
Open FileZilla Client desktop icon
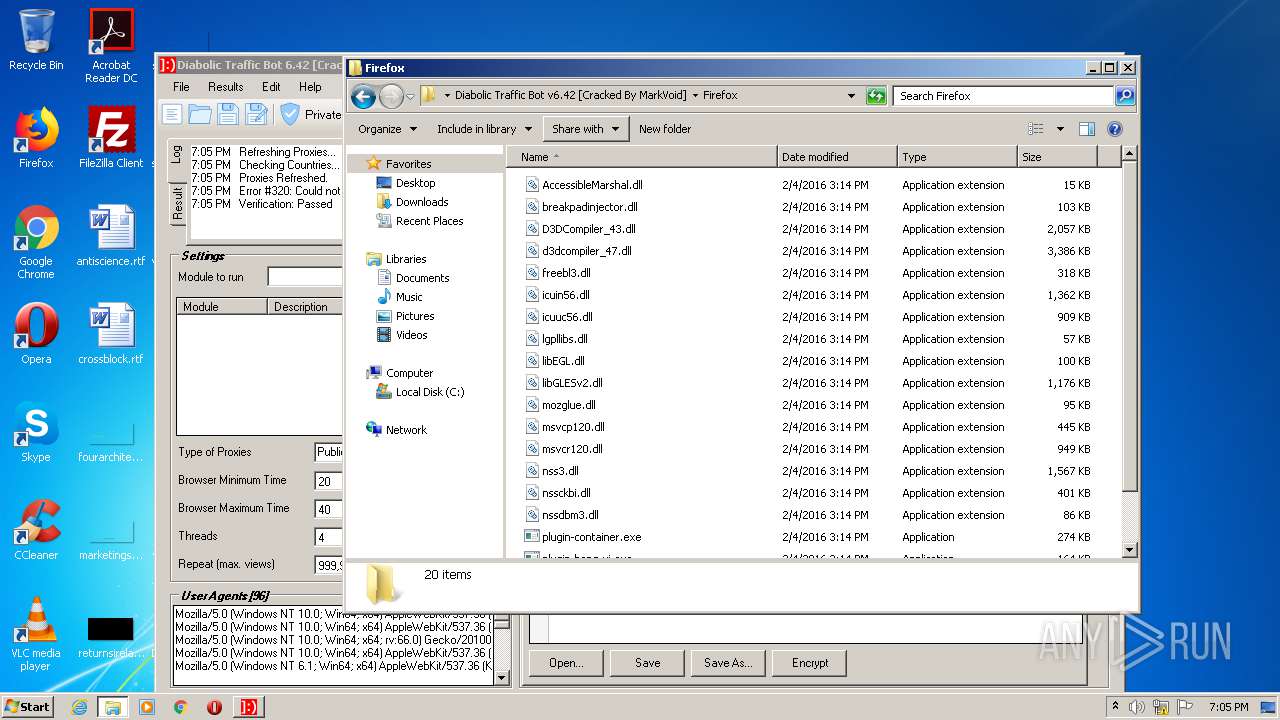click(x=111, y=137)
